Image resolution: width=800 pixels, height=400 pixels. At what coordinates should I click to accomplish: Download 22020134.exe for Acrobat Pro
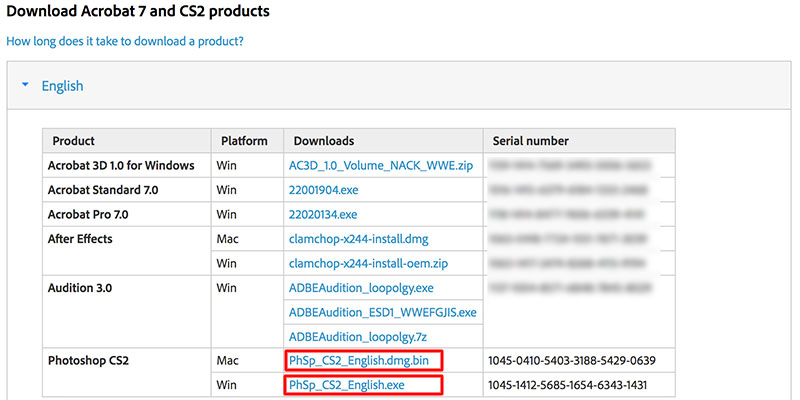click(x=323, y=214)
